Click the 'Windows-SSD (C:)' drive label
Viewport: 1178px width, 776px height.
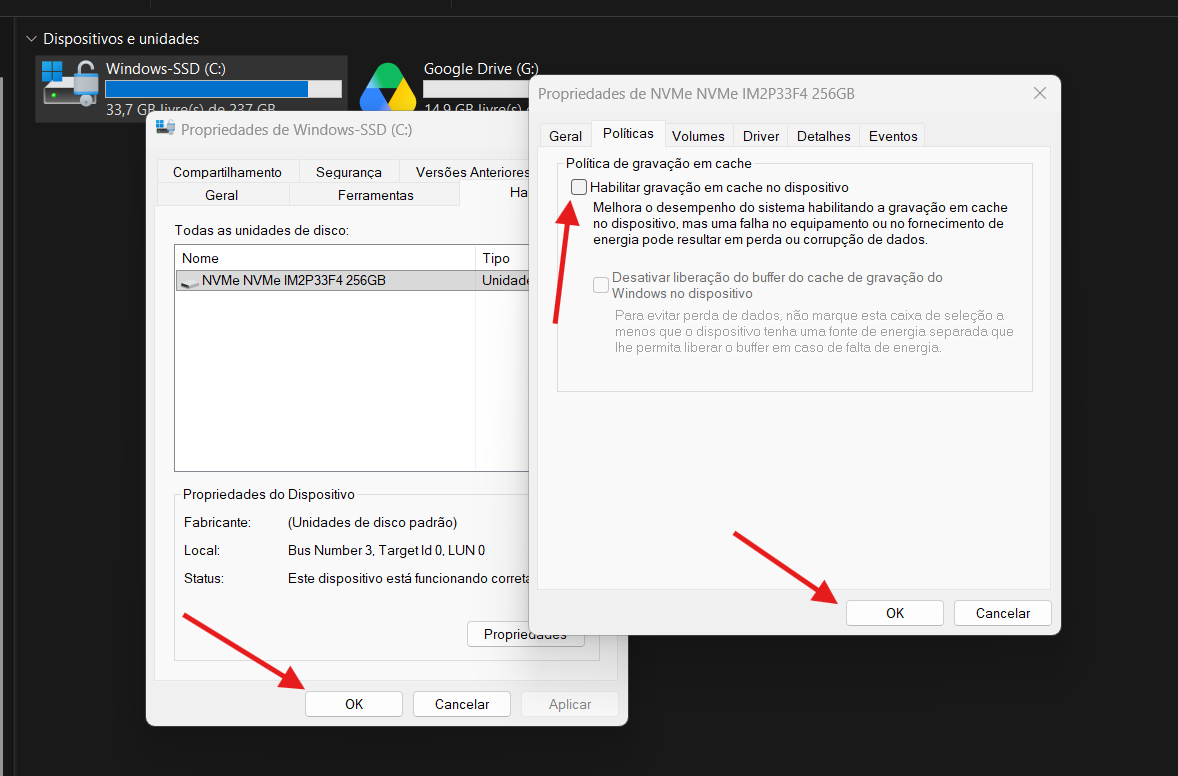pyautogui.click(x=165, y=68)
